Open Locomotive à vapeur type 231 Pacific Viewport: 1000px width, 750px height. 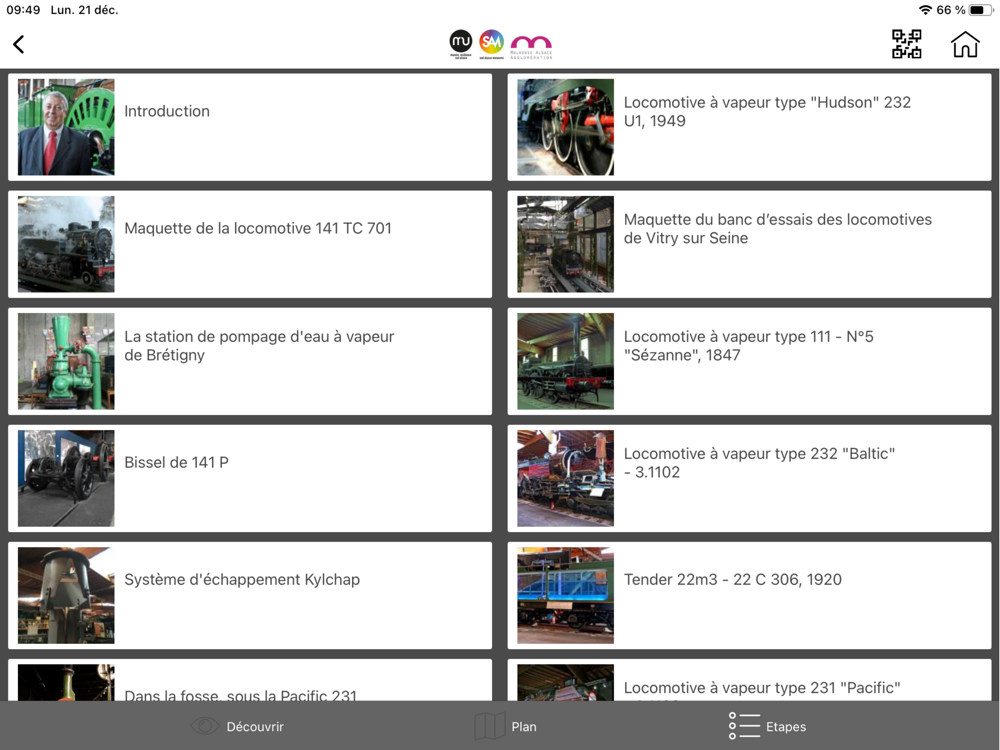pyautogui.click(x=749, y=680)
